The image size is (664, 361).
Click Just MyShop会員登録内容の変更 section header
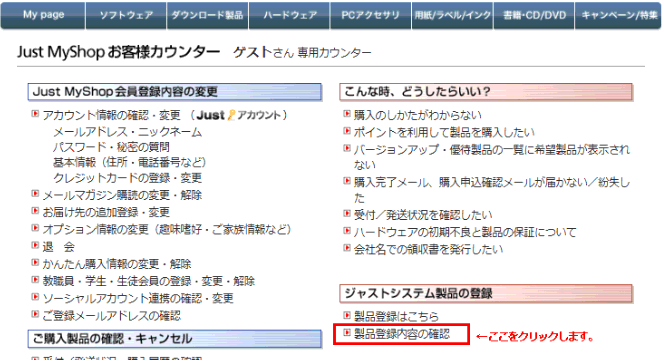coord(175,92)
